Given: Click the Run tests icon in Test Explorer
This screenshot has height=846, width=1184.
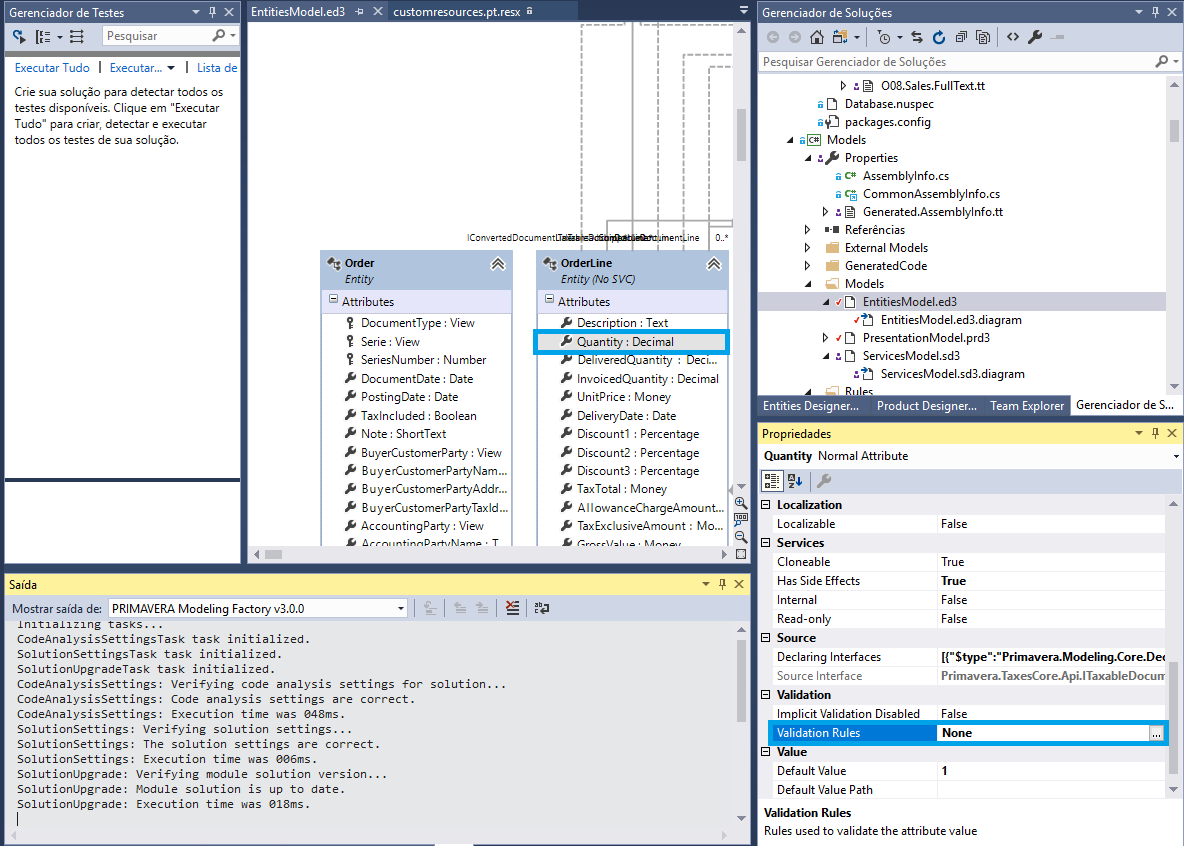Looking at the screenshot, I should (20, 36).
